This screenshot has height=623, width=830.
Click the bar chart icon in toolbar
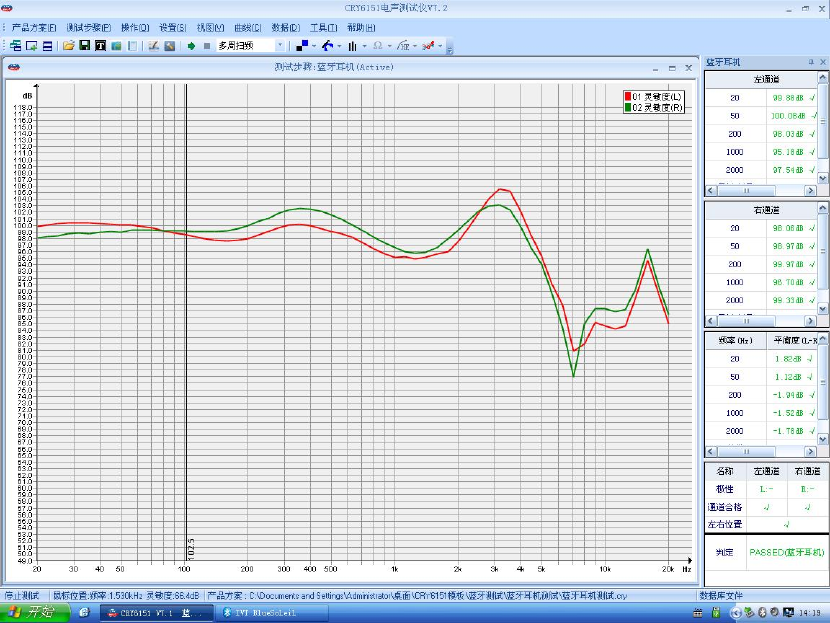click(352, 46)
